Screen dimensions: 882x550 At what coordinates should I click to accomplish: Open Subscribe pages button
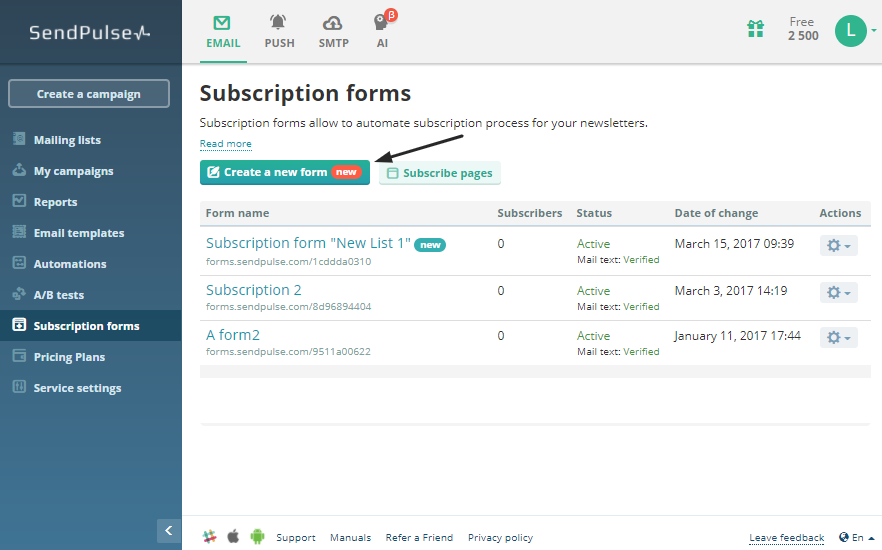[x=440, y=173]
